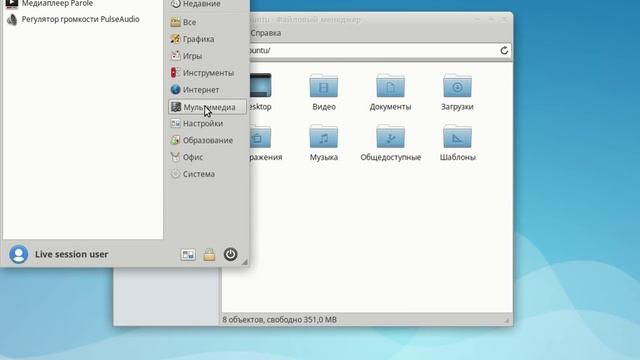This screenshot has height=360, width=640.
Task: Select the Мультимедиа category
Action: click(x=207, y=107)
